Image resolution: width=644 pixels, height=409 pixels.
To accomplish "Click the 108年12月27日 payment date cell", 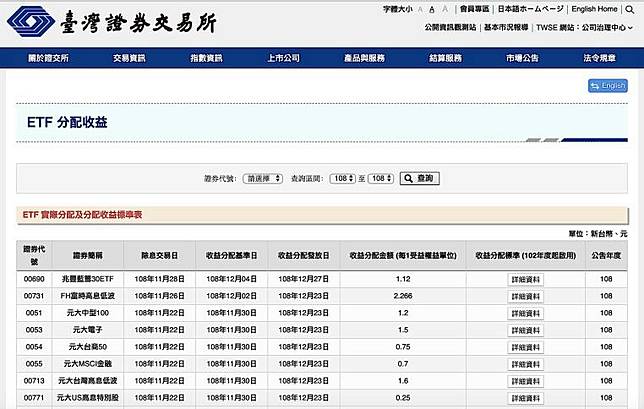I will tap(304, 279).
